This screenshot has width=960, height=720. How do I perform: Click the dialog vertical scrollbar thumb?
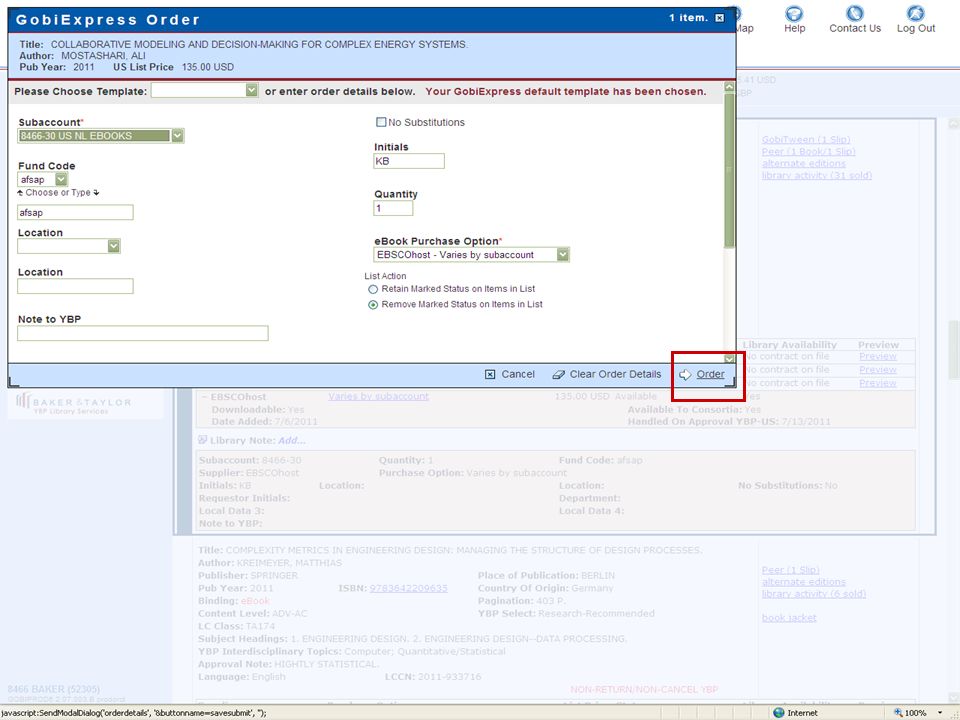click(729, 170)
